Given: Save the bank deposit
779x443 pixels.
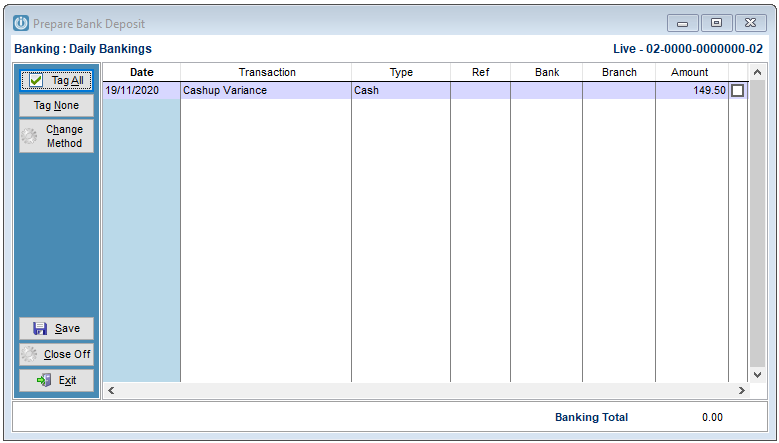Looking at the screenshot, I should pos(56,328).
